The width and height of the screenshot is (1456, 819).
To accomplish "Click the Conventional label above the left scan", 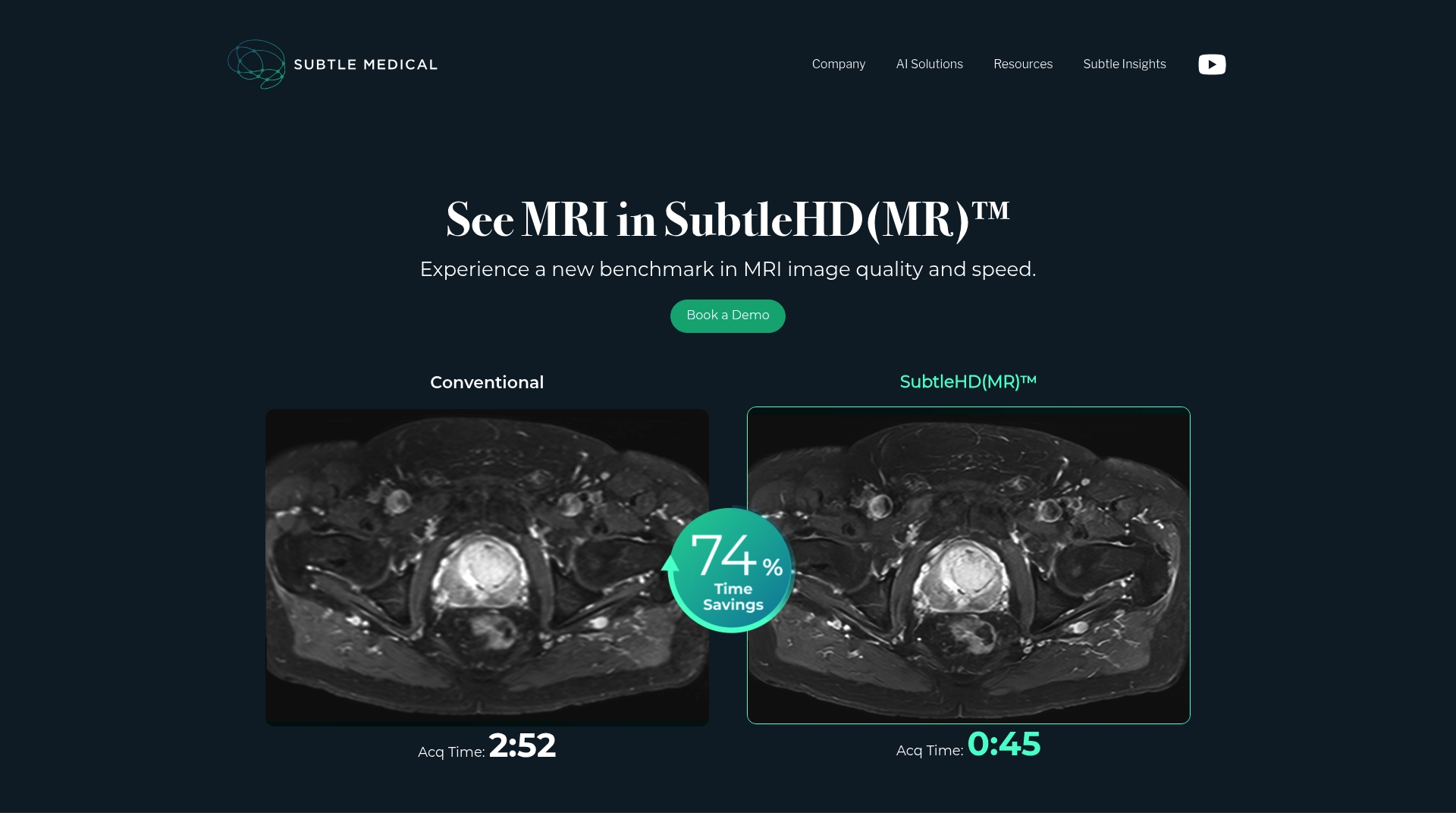I will tap(487, 382).
